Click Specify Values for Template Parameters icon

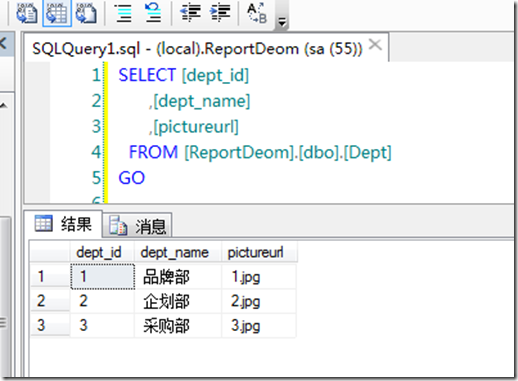click(257, 13)
